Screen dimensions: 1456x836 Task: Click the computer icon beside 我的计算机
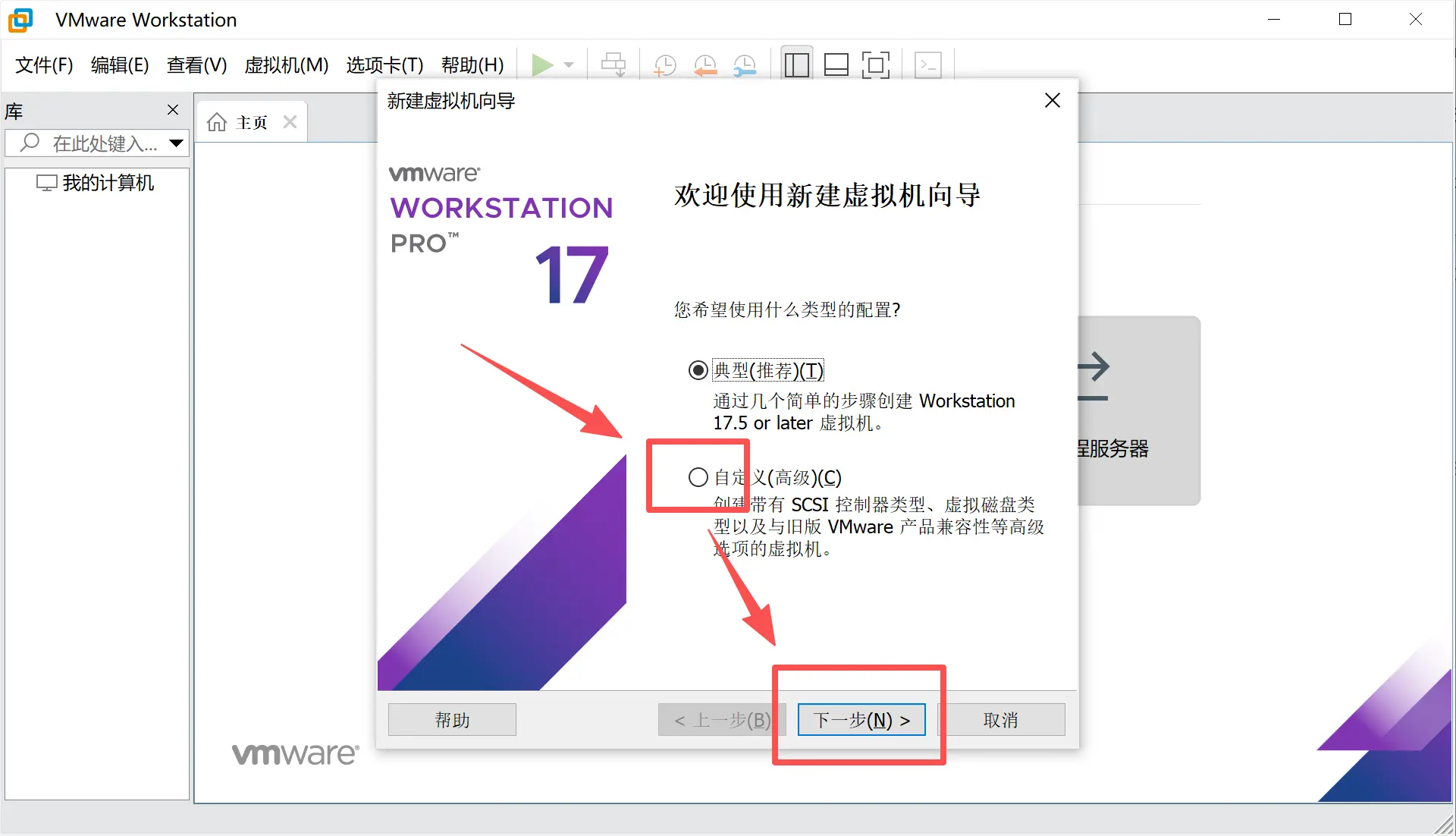pos(47,183)
